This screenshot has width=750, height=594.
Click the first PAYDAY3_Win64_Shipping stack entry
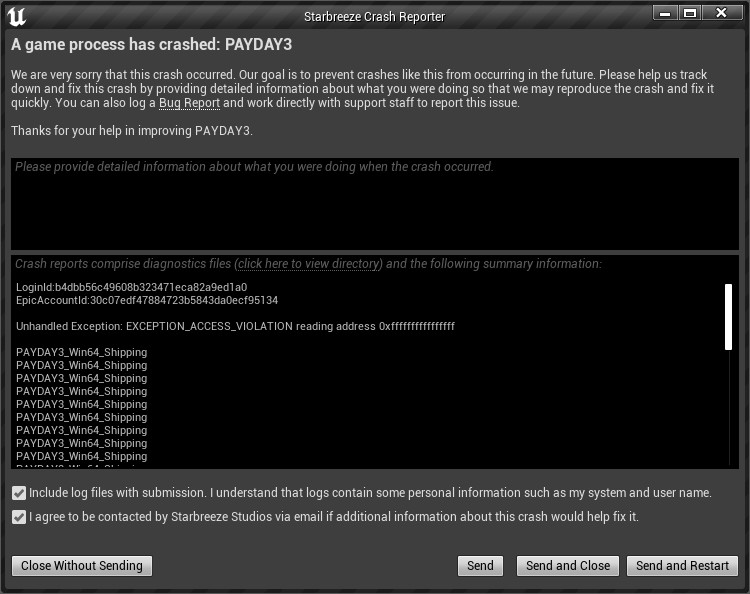[81, 352]
